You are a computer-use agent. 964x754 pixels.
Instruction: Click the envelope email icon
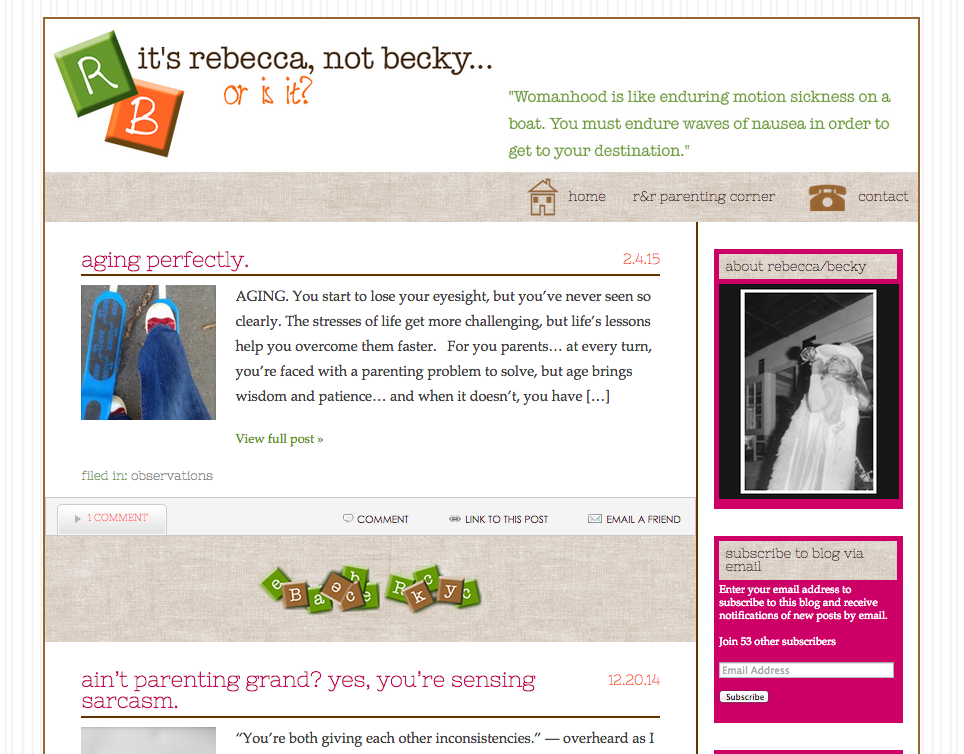[595, 518]
